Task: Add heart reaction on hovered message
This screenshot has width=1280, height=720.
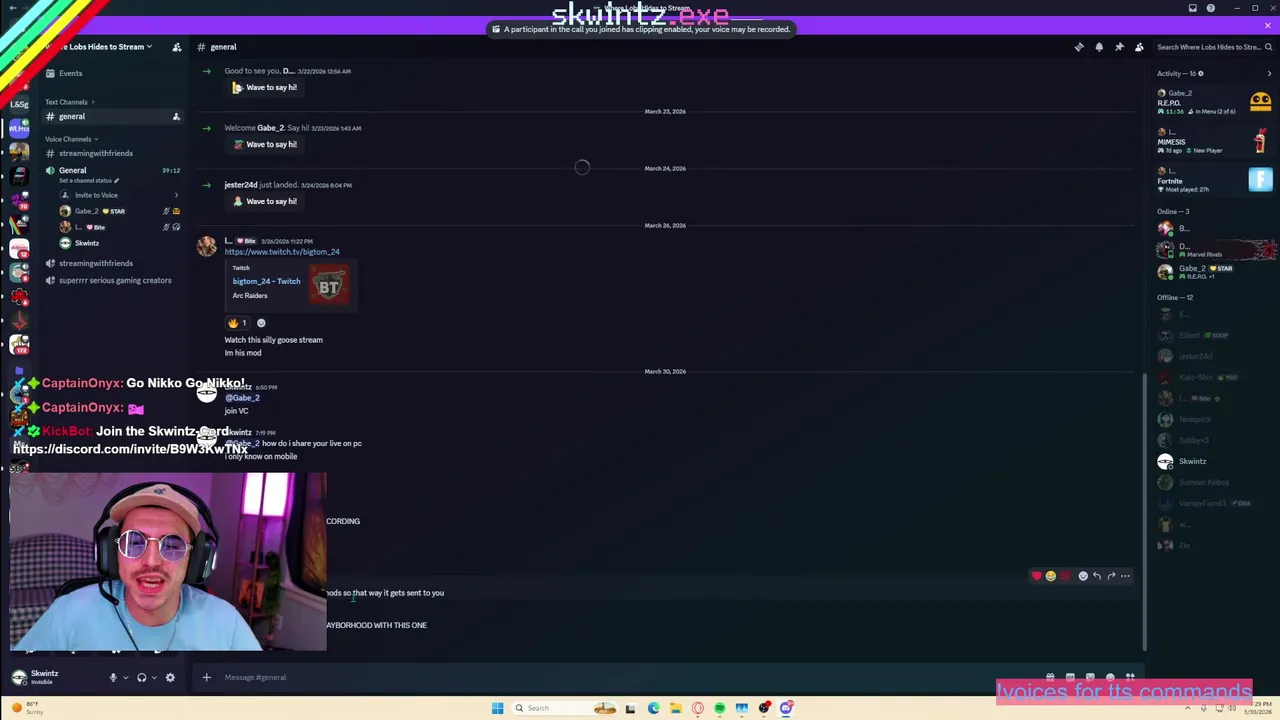Action: 1037,576
